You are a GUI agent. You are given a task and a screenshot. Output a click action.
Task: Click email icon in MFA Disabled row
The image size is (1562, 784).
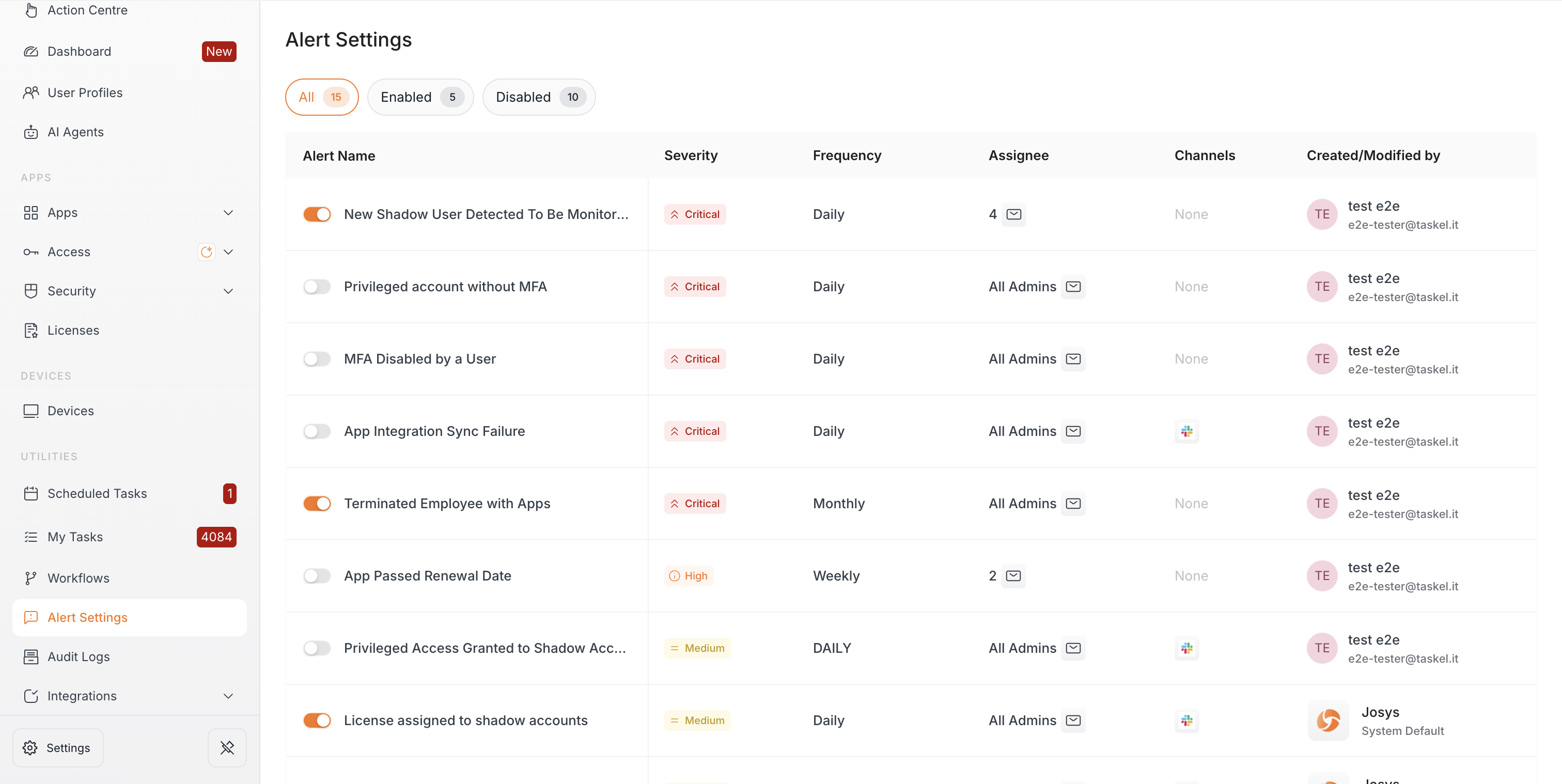coord(1073,359)
